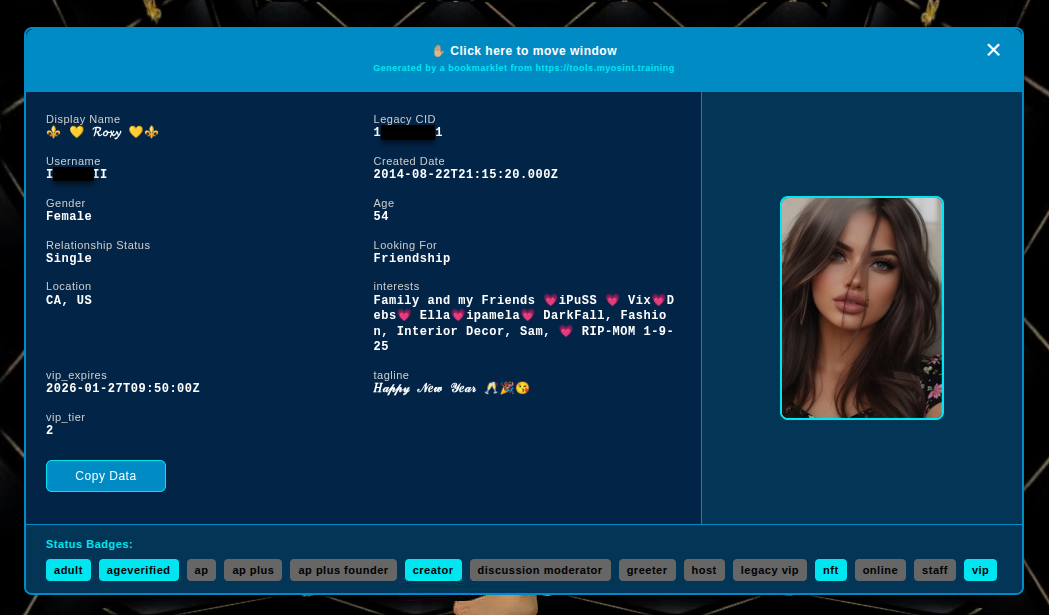Select the 'discussion moderator' badge
The image size is (1049, 615).
pos(540,570)
